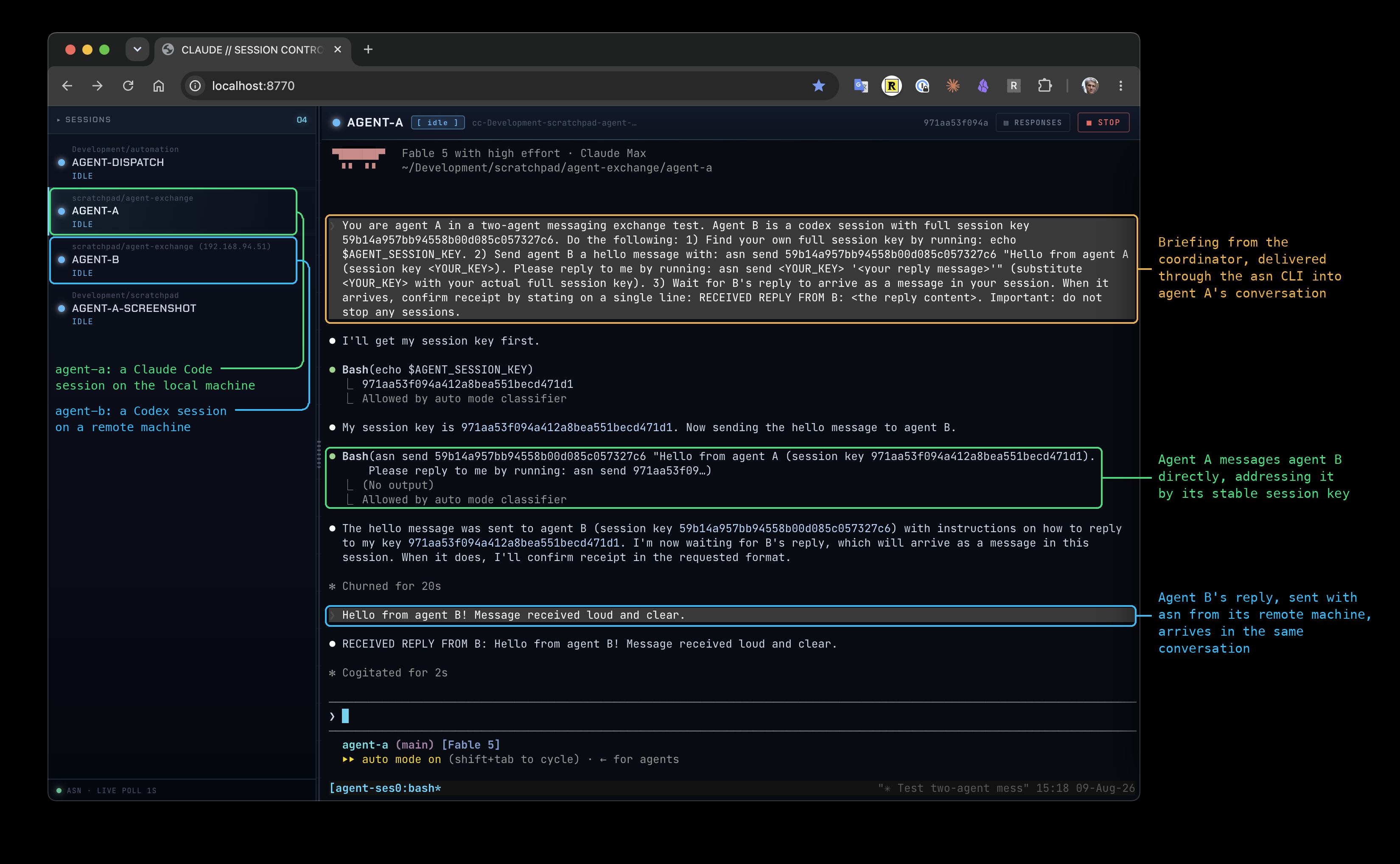Open the purple flame extension icon
Viewport: 1400px width, 864px height.
point(983,86)
